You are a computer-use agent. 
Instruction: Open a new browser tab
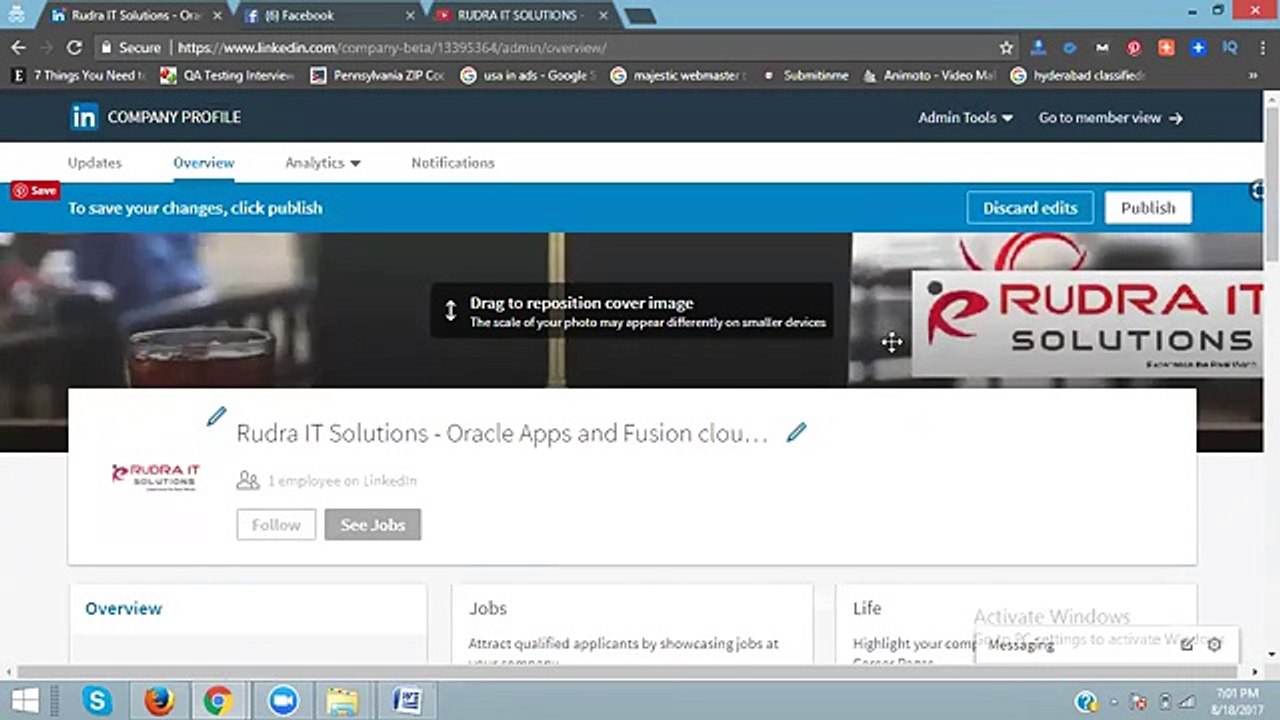640,16
